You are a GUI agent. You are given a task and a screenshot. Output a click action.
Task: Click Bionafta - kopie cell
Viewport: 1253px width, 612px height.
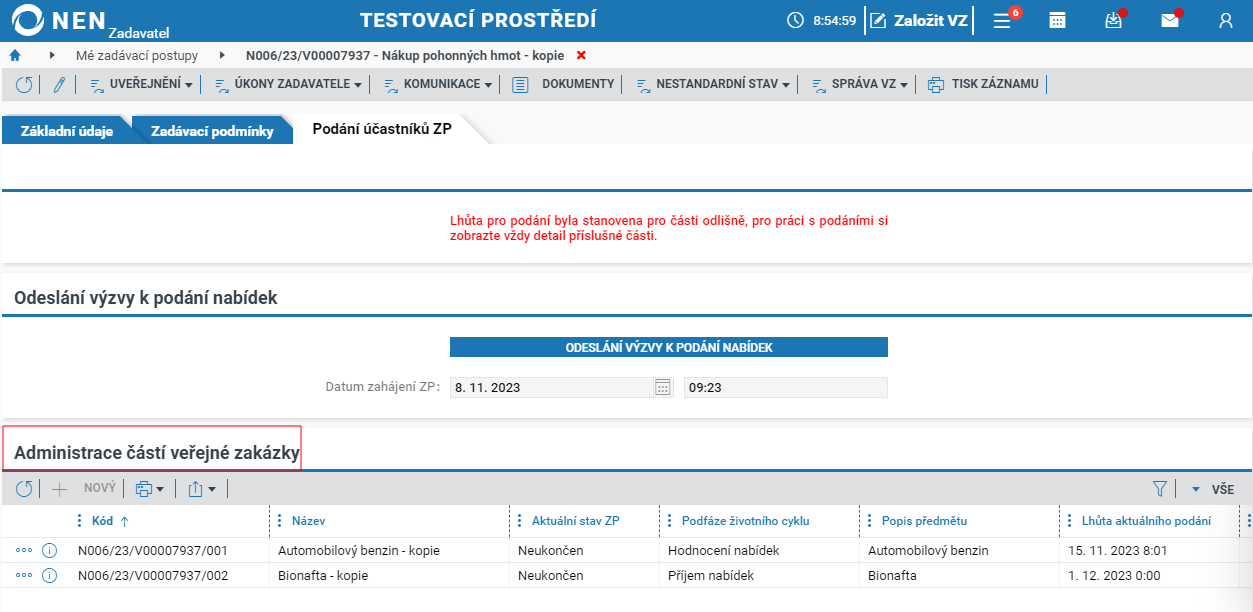(x=324, y=575)
